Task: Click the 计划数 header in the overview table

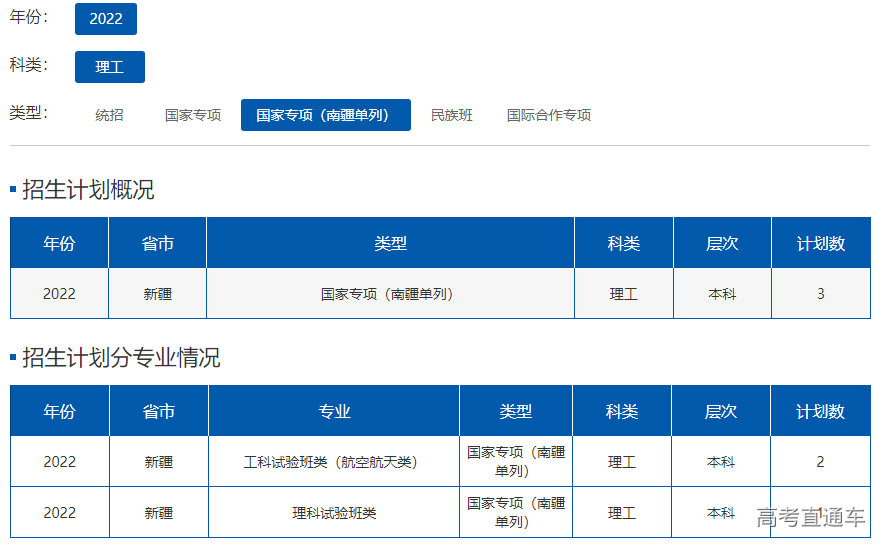Action: [820, 243]
